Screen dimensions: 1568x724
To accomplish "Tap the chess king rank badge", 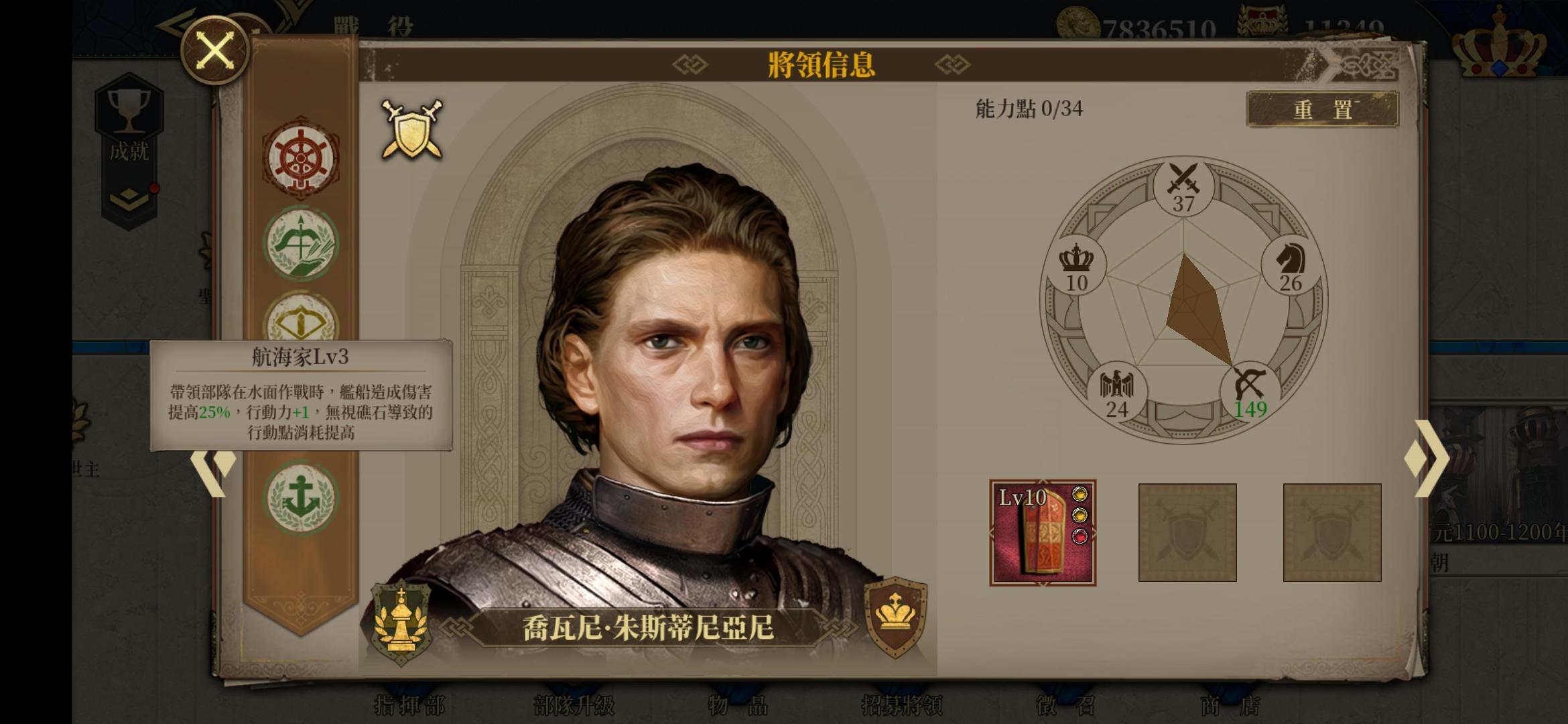I will [x=401, y=622].
